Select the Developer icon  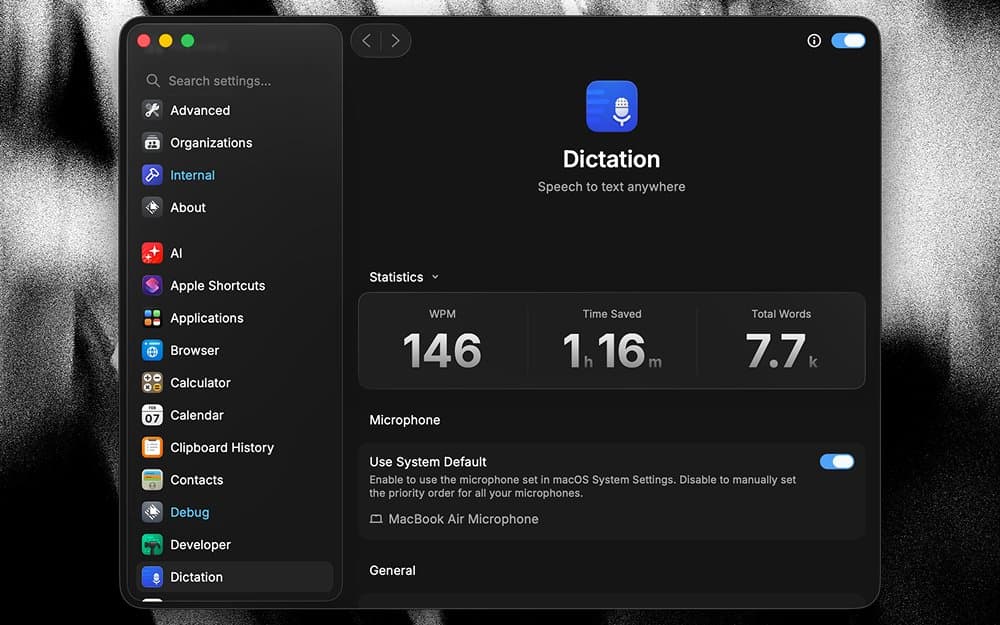(152, 545)
